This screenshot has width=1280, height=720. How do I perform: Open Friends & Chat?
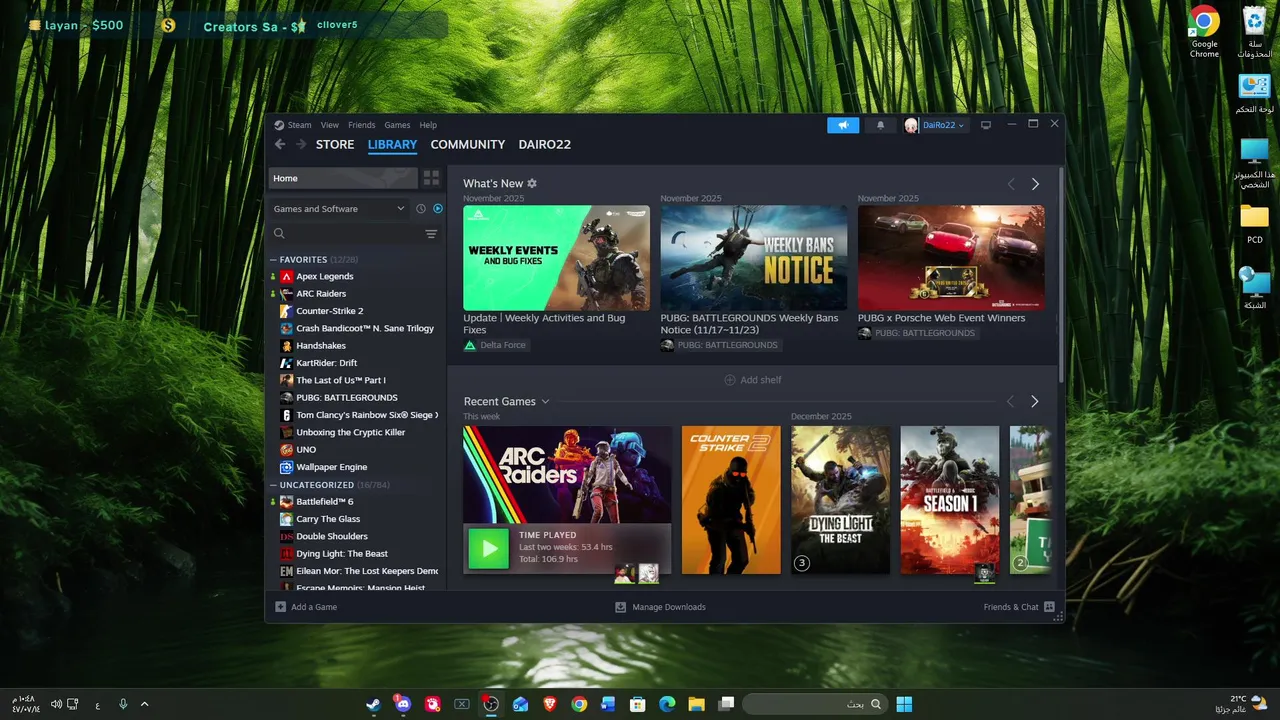pyautogui.click(x=1019, y=607)
